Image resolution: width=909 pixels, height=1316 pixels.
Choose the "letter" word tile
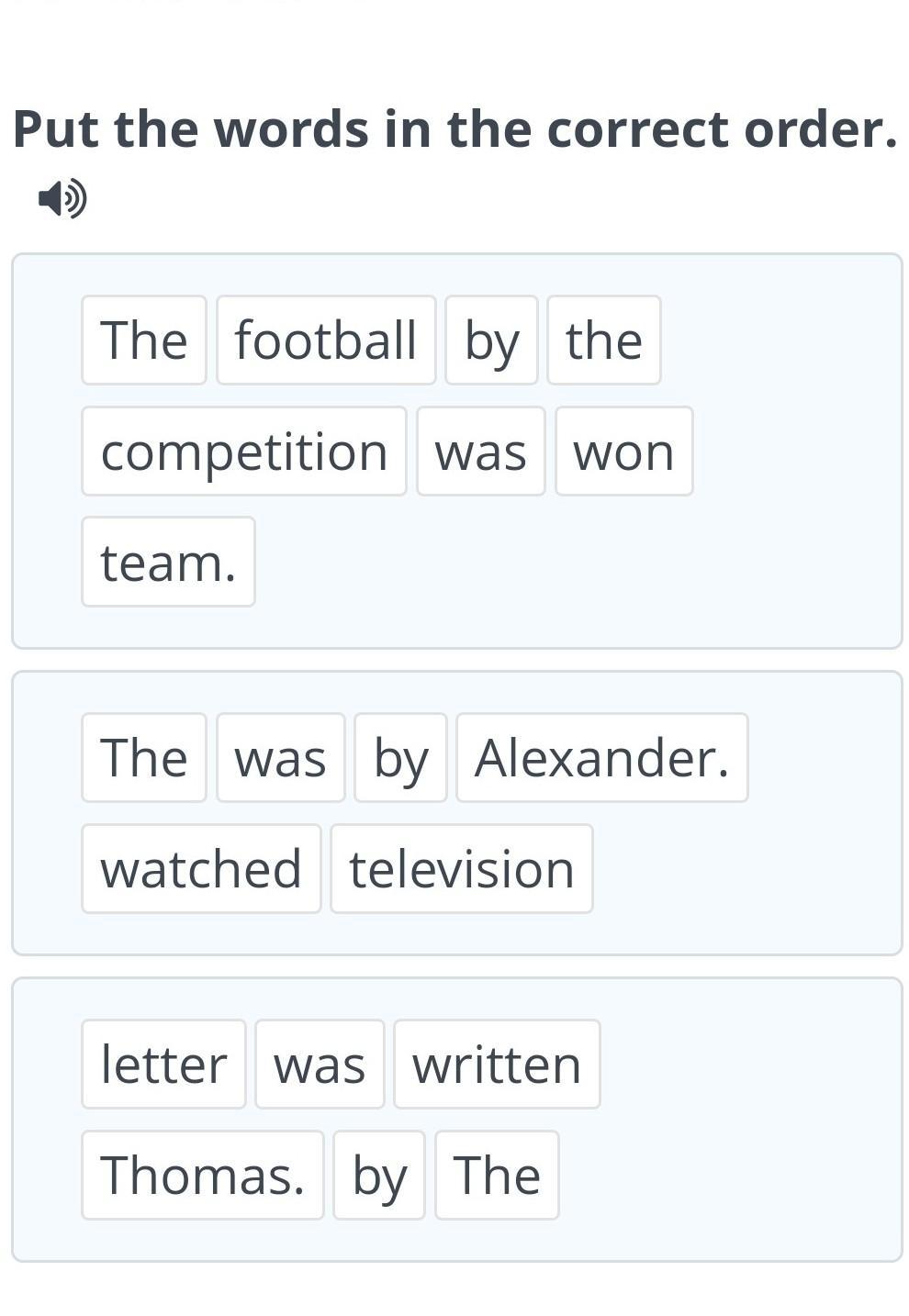pyautogui.click(x=163, y=1065)
